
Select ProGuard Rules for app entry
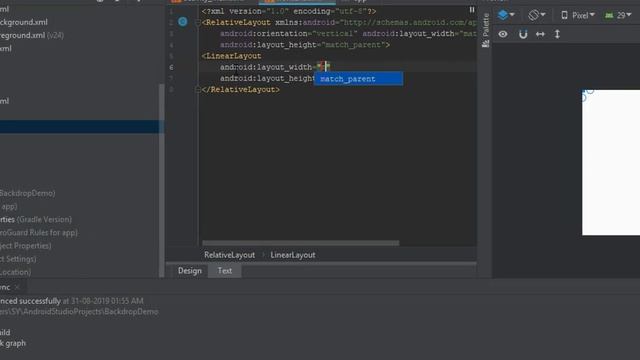tap(39, 233)
